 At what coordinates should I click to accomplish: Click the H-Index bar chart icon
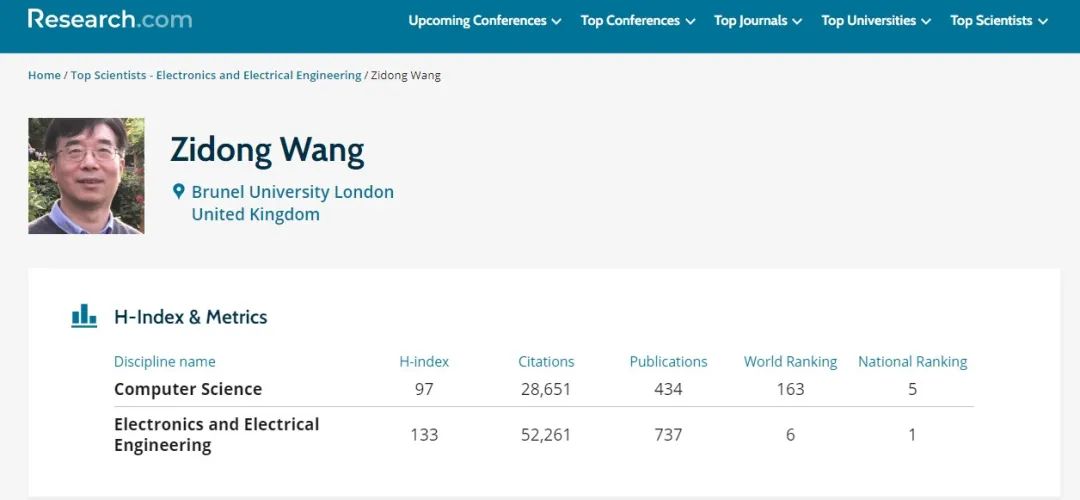pos(84,316)
